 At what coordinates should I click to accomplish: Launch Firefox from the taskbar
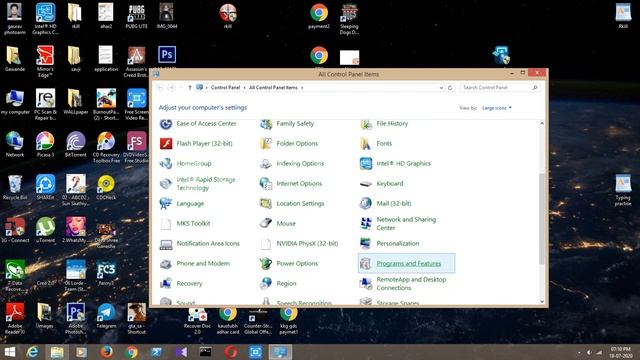[107, 352]
